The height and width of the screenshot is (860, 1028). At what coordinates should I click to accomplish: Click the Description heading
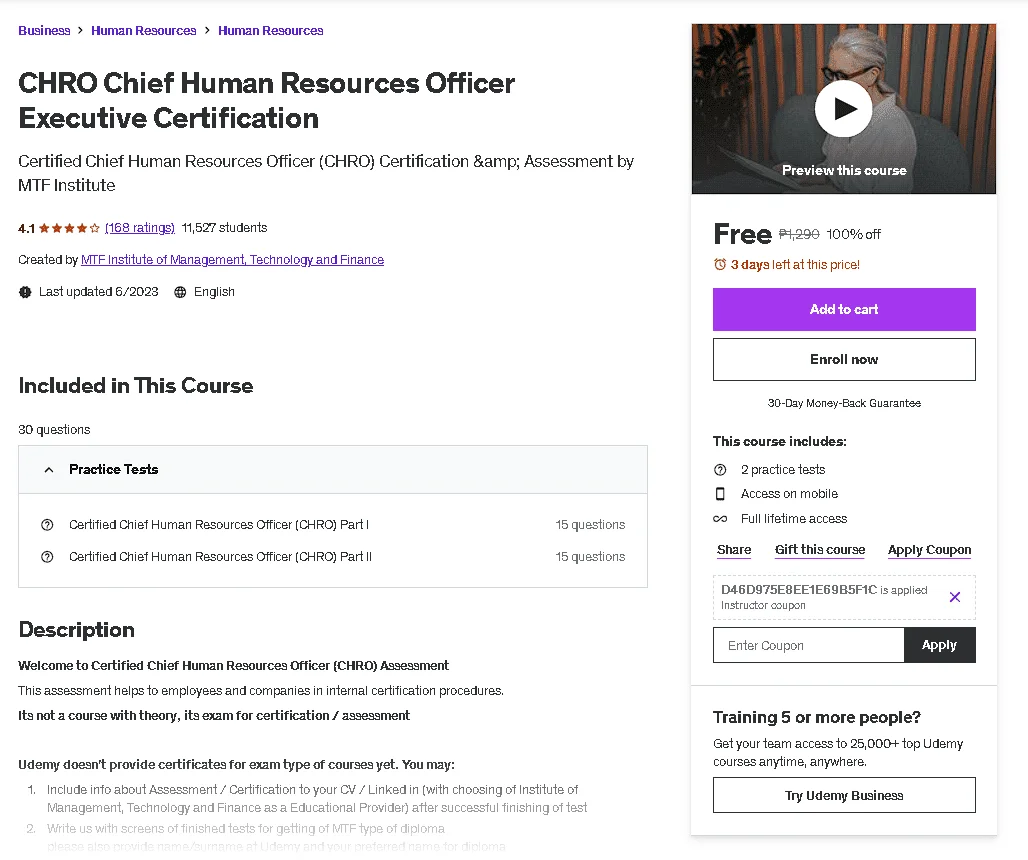[x=77, y=629]
